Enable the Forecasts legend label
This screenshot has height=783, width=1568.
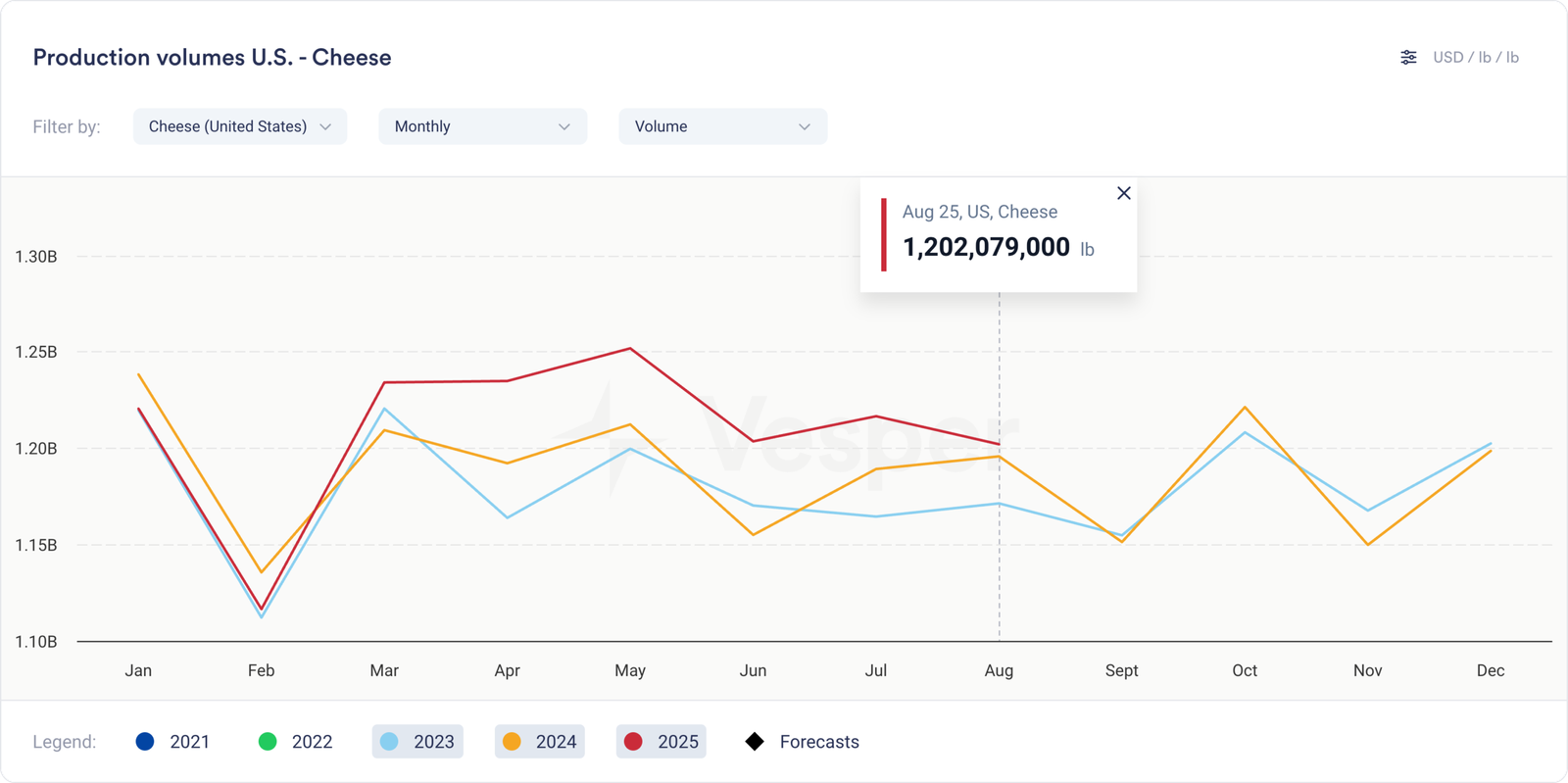[819, 742]
